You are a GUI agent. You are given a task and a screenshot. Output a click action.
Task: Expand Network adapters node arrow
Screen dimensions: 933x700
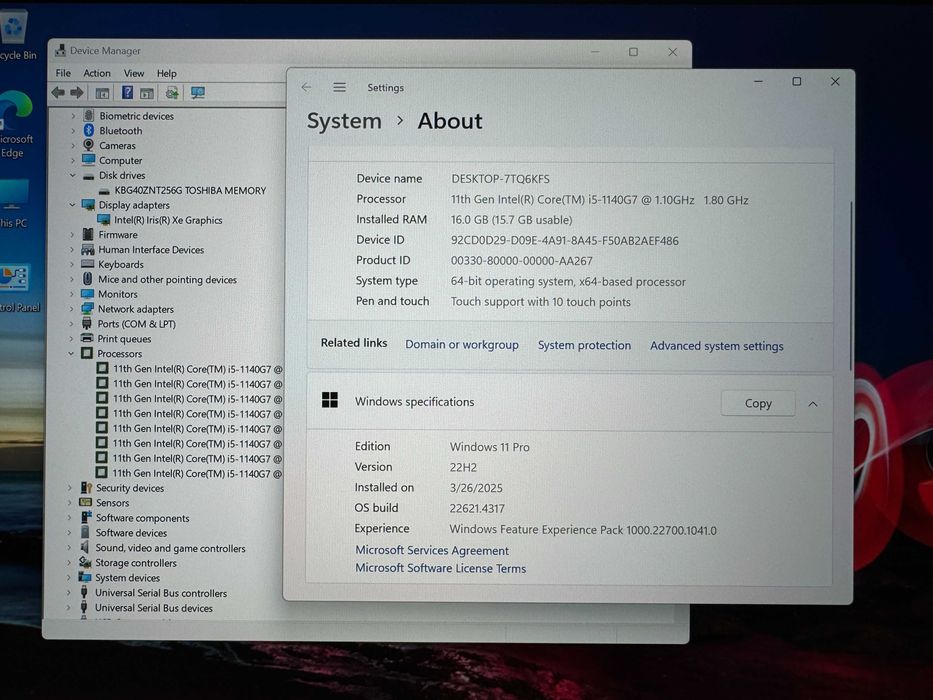71,309
